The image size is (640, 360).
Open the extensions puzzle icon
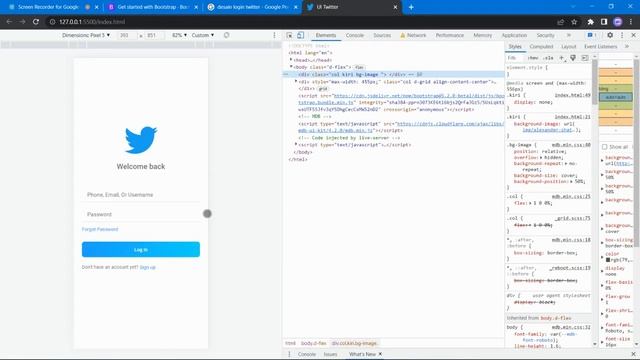point(591,22)
